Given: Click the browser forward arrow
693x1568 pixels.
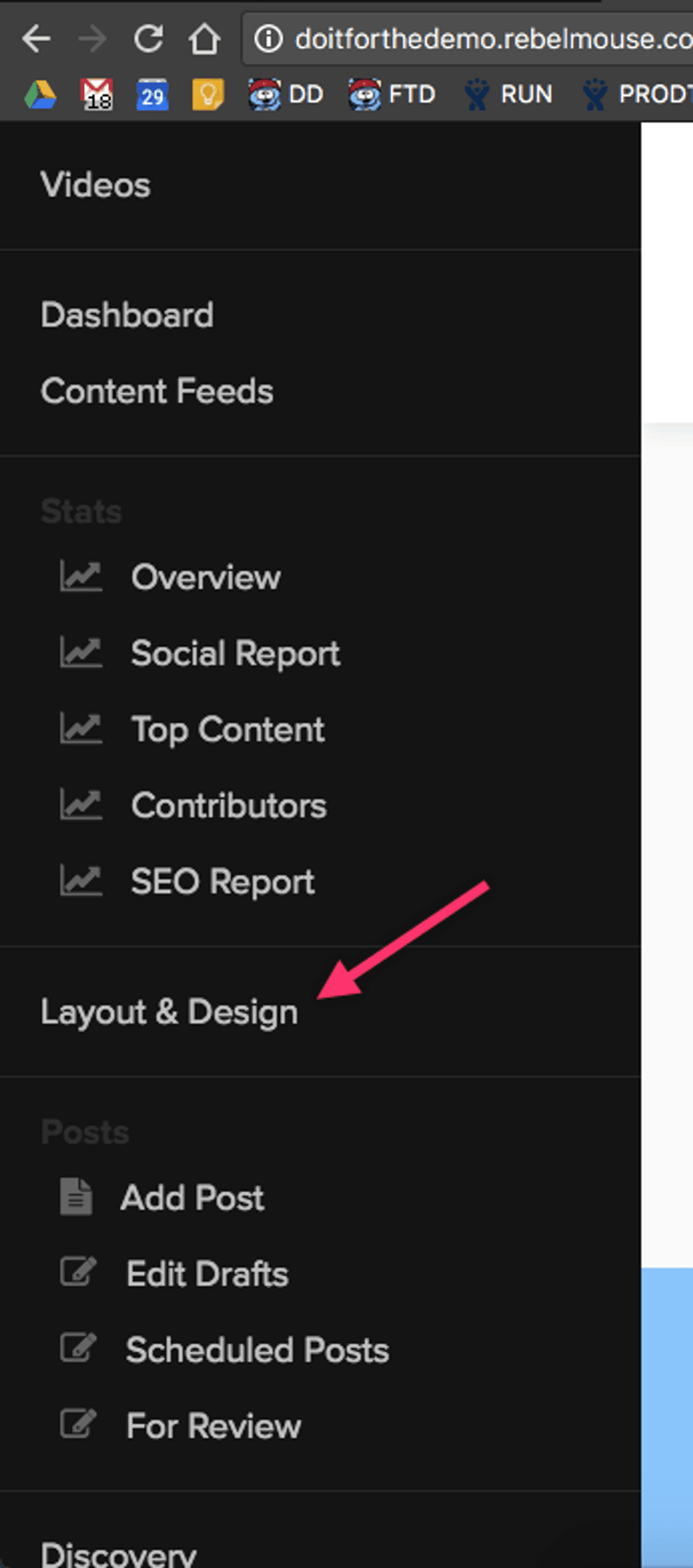Looking at the screenshot, I should click(92, 39).
